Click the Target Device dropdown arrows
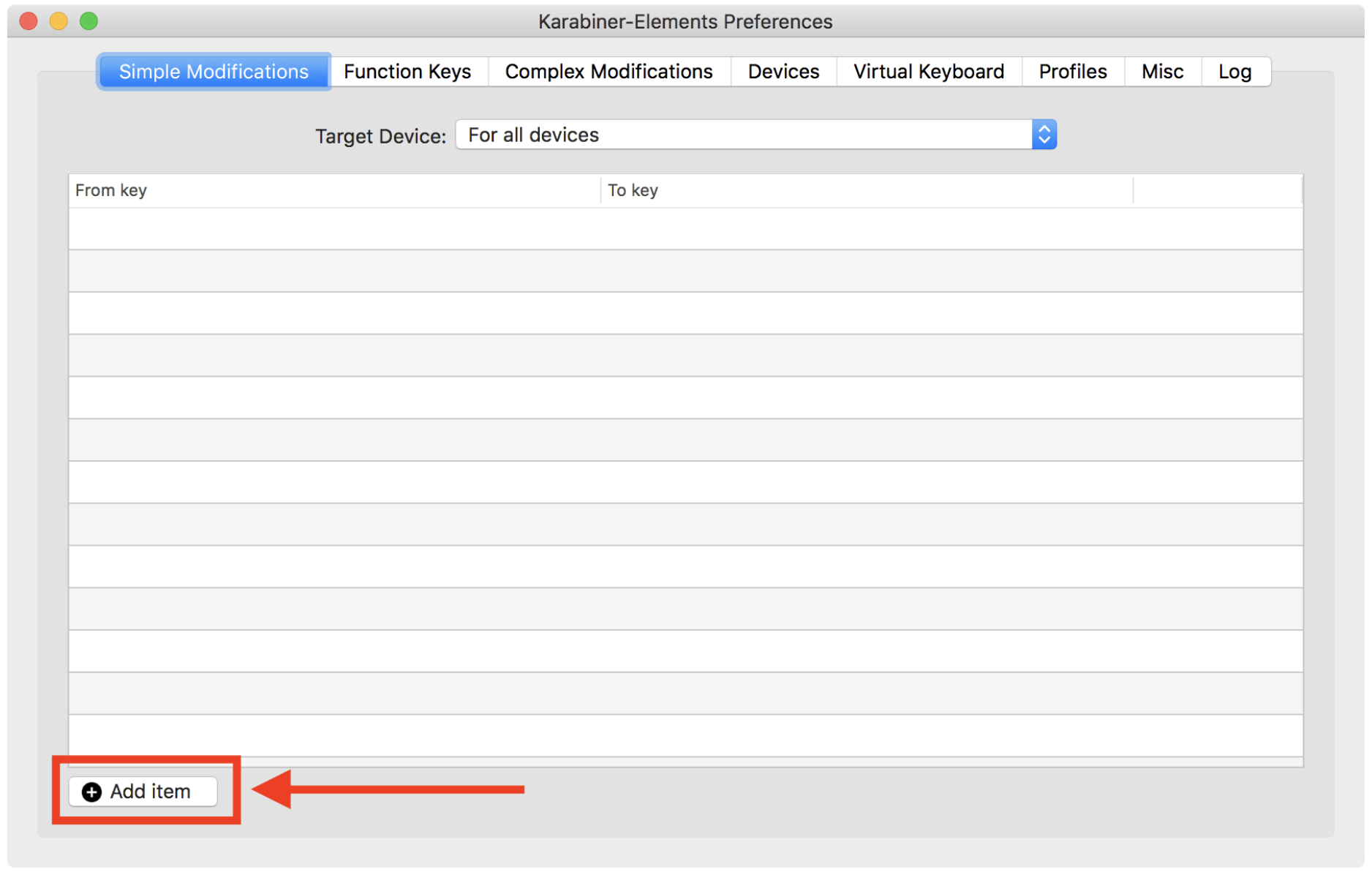 coord(1044,135)
